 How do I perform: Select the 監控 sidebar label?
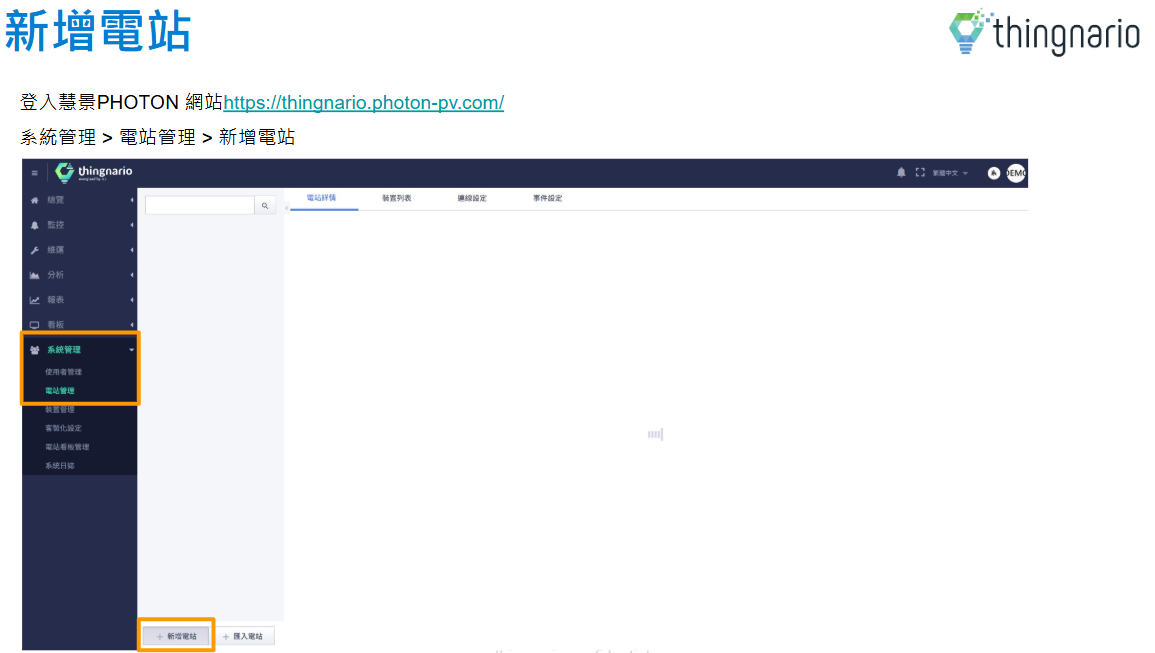tap(56, 226)
